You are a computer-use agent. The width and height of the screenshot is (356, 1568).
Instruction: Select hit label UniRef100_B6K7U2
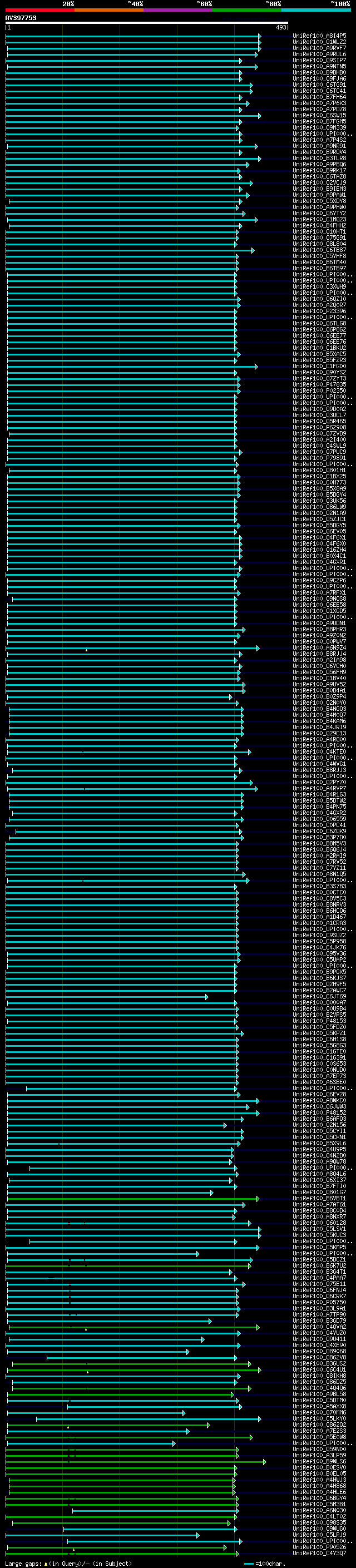pyautogui.click(x=319, y=1265)
